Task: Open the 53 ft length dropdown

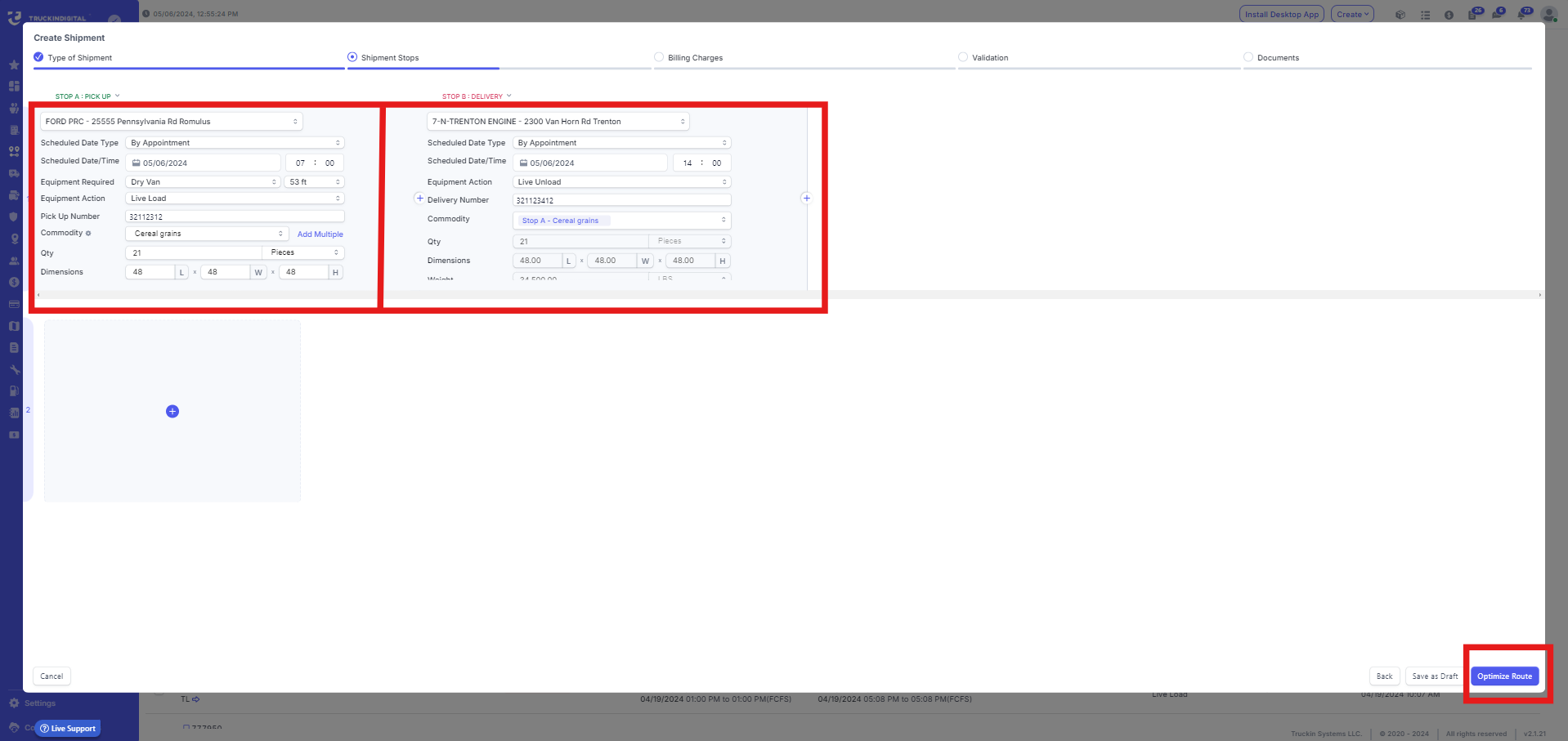Action: (315, 182)
